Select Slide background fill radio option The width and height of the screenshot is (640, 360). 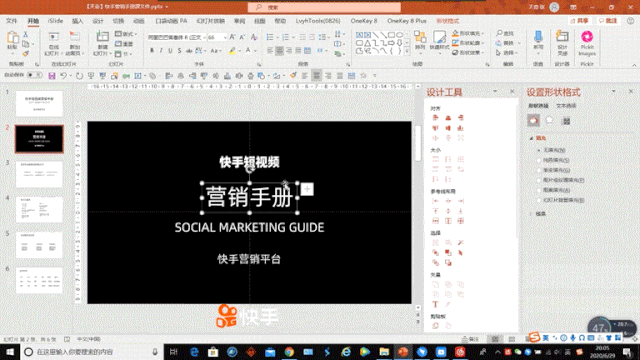pyautogui.click(x=539, y=200)
